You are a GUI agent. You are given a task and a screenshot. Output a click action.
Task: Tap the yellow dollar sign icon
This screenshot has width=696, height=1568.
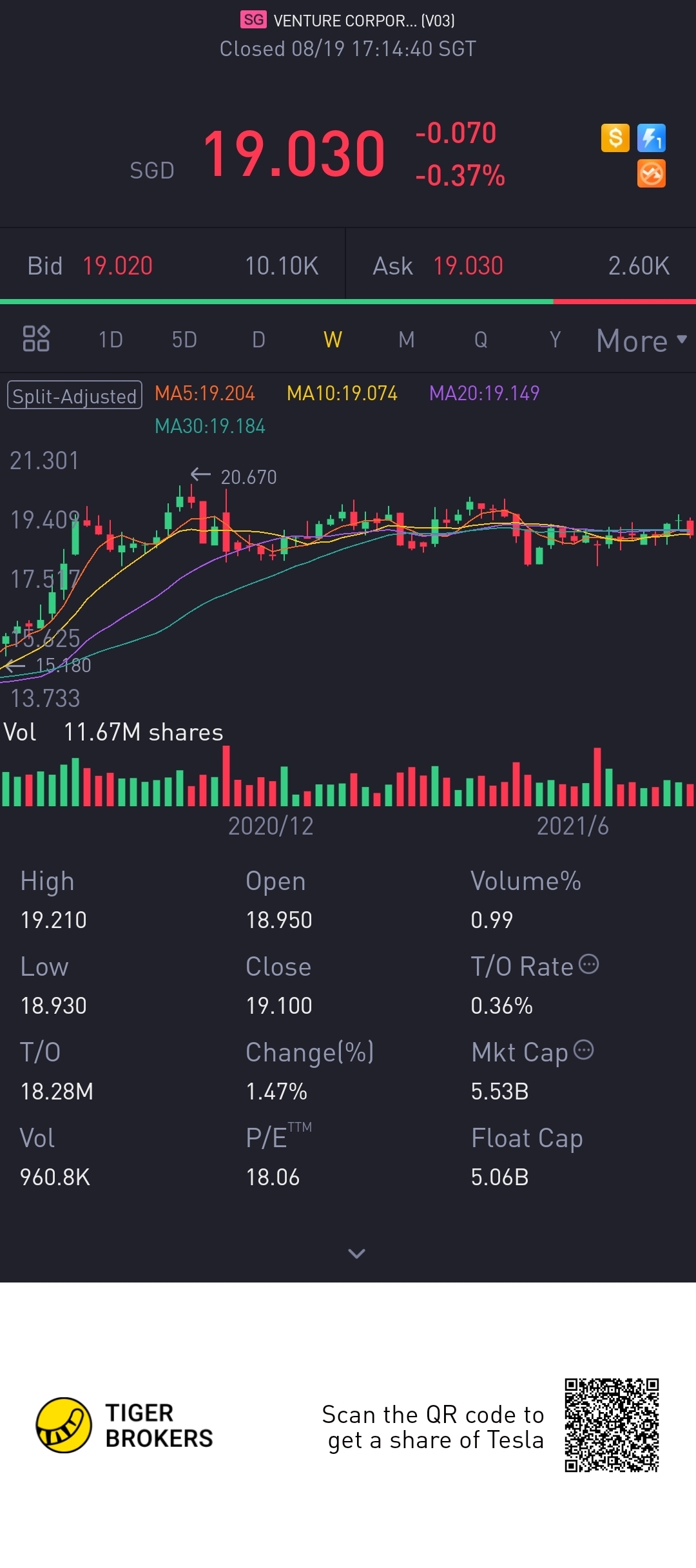(615, 138)
